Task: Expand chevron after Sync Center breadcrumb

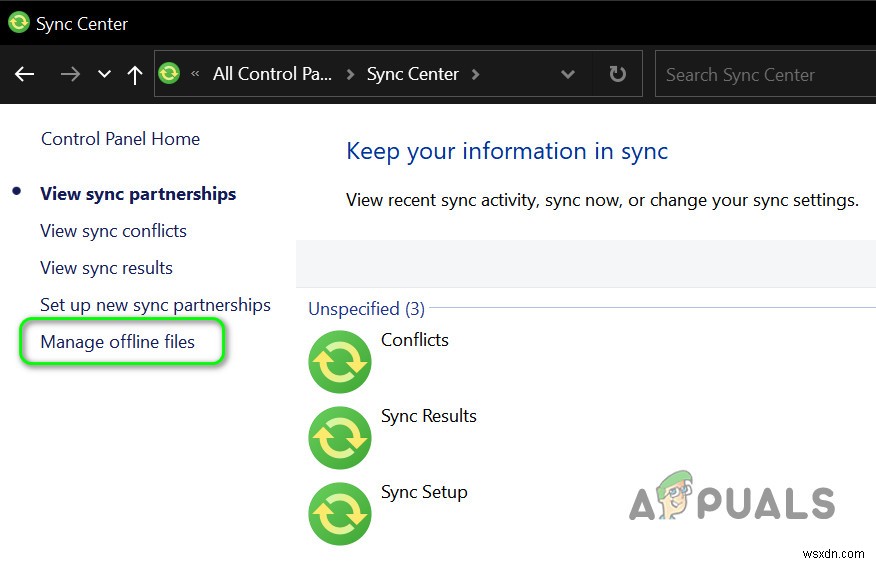Action: pyautogui.click(x=475, y=74)
